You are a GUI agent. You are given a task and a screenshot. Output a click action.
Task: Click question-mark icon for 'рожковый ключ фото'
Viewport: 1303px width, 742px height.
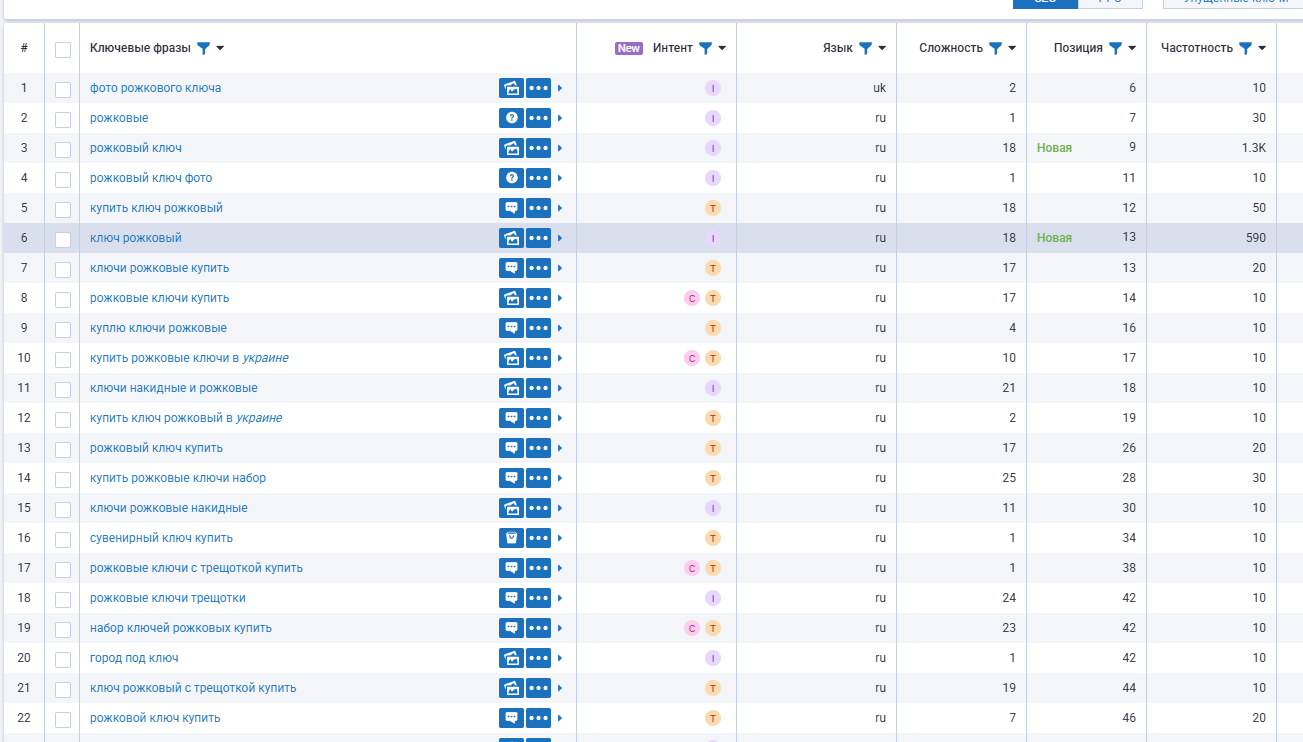pos(511,178)
